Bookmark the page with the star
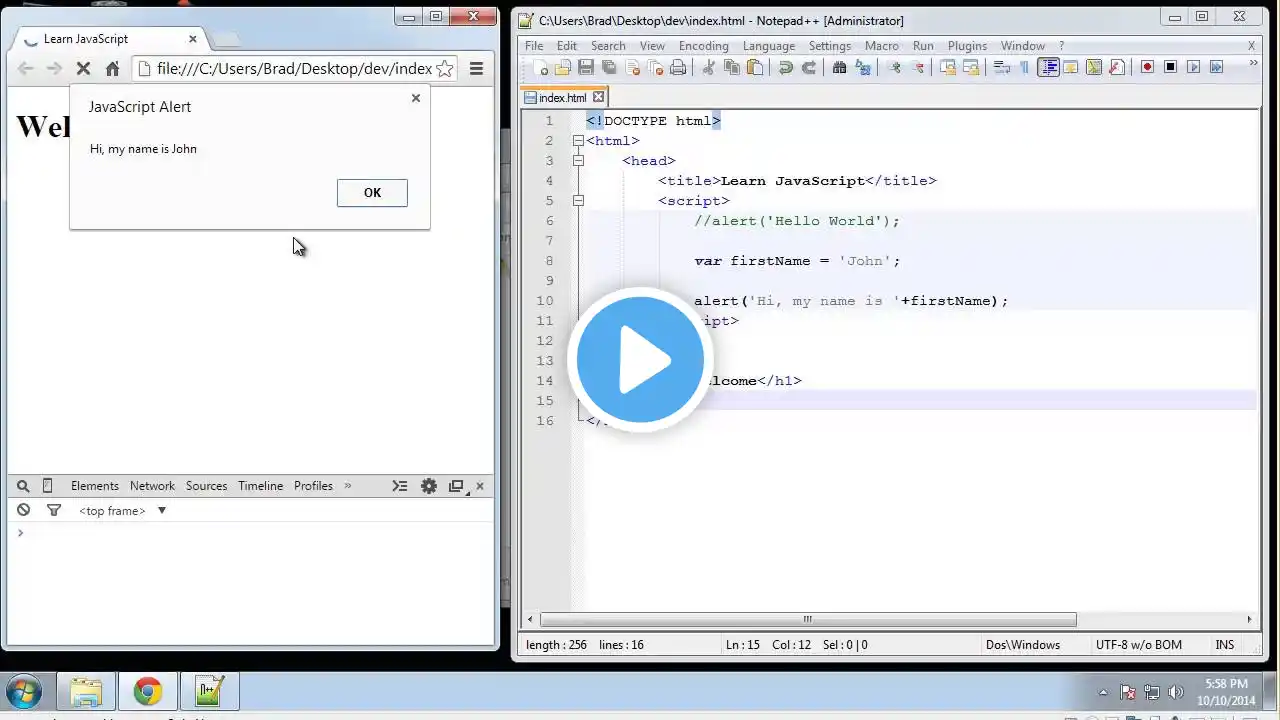The height and width of the screenshot is (720, 1280). pos(445,68)
